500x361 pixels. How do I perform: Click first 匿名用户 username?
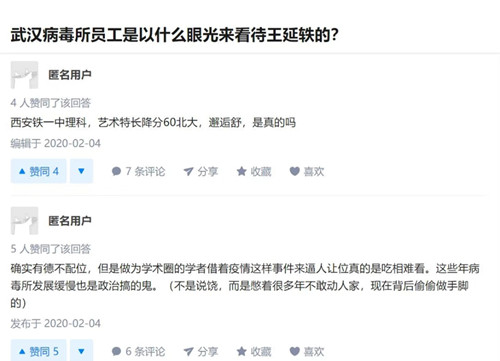pos(70,75)
